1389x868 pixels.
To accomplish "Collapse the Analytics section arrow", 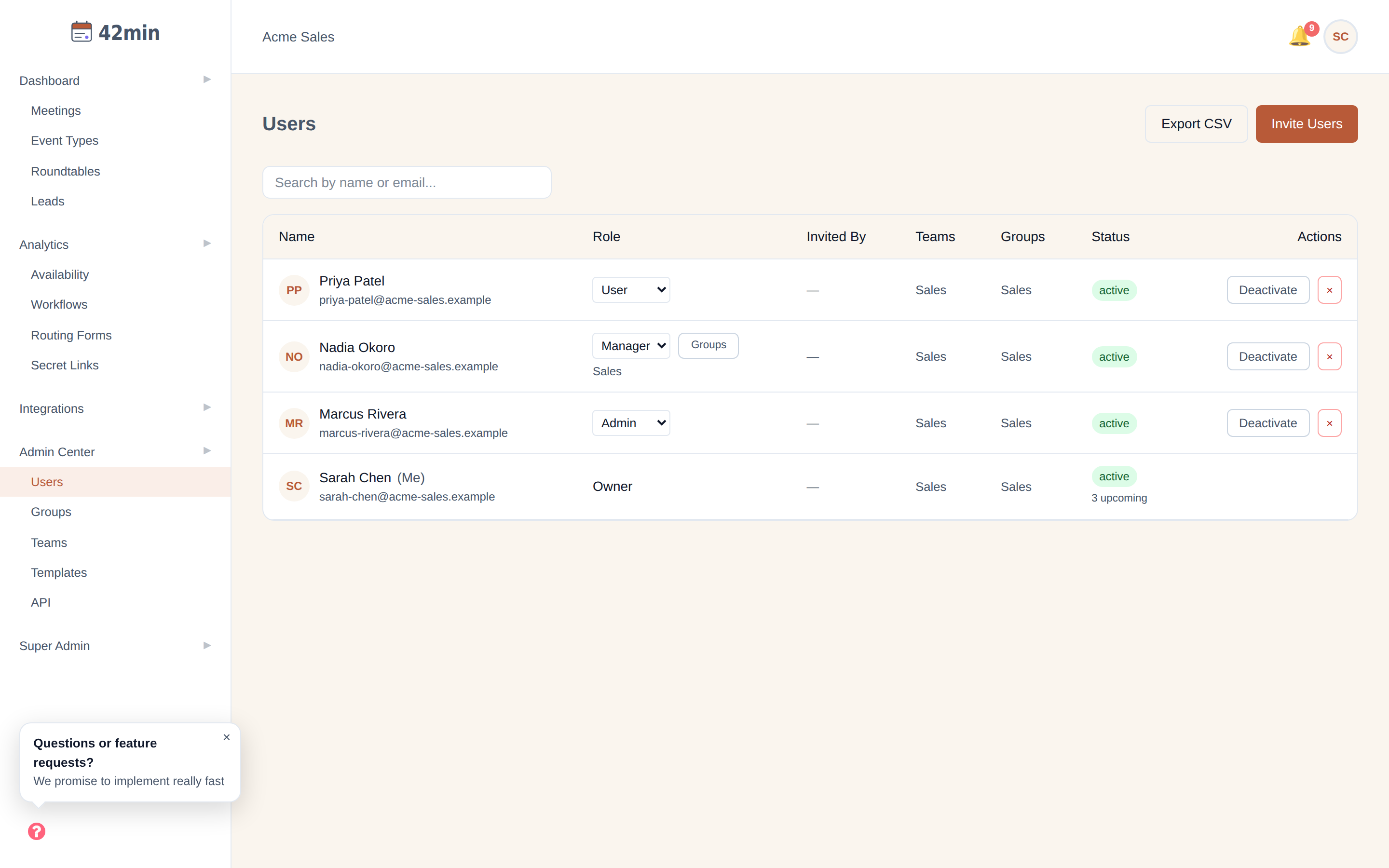I will [x=207, y=244].
